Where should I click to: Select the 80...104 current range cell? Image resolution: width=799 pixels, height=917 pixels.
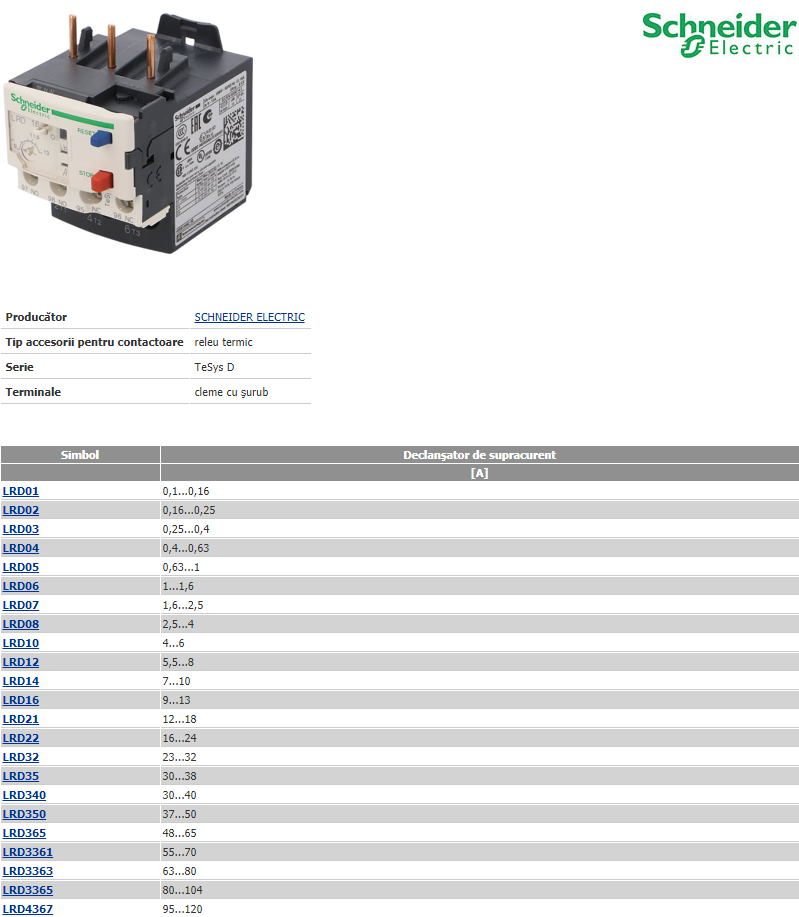point(480,890)
